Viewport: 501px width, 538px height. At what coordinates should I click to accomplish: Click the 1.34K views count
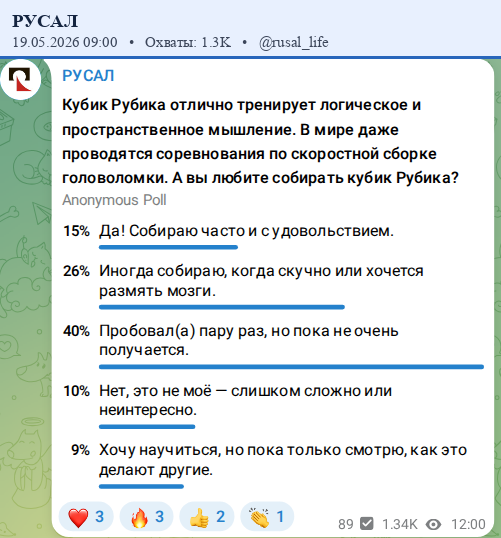[x=399, y=524]
